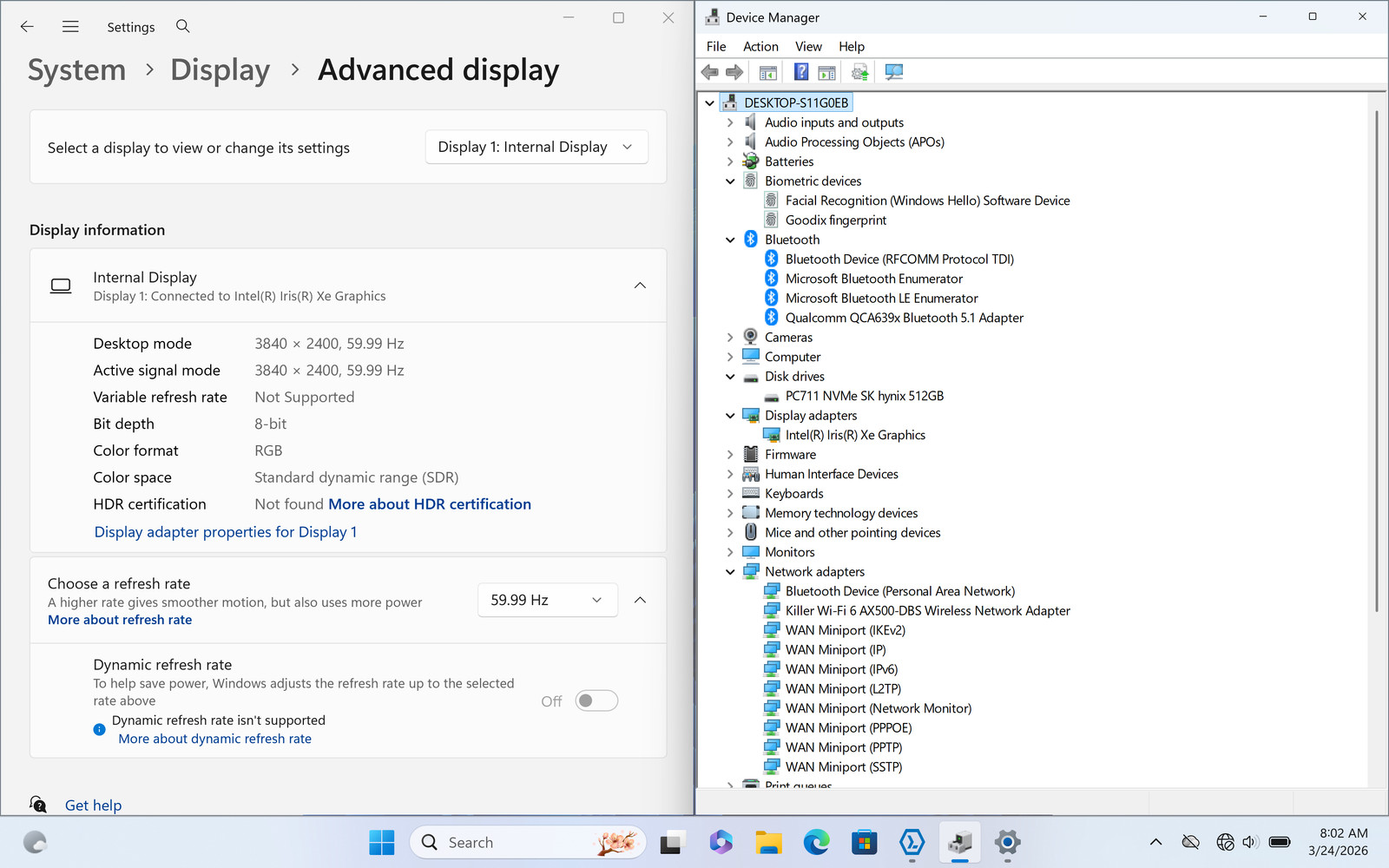Open Settings navigation hamburger menu

(70, 26)
